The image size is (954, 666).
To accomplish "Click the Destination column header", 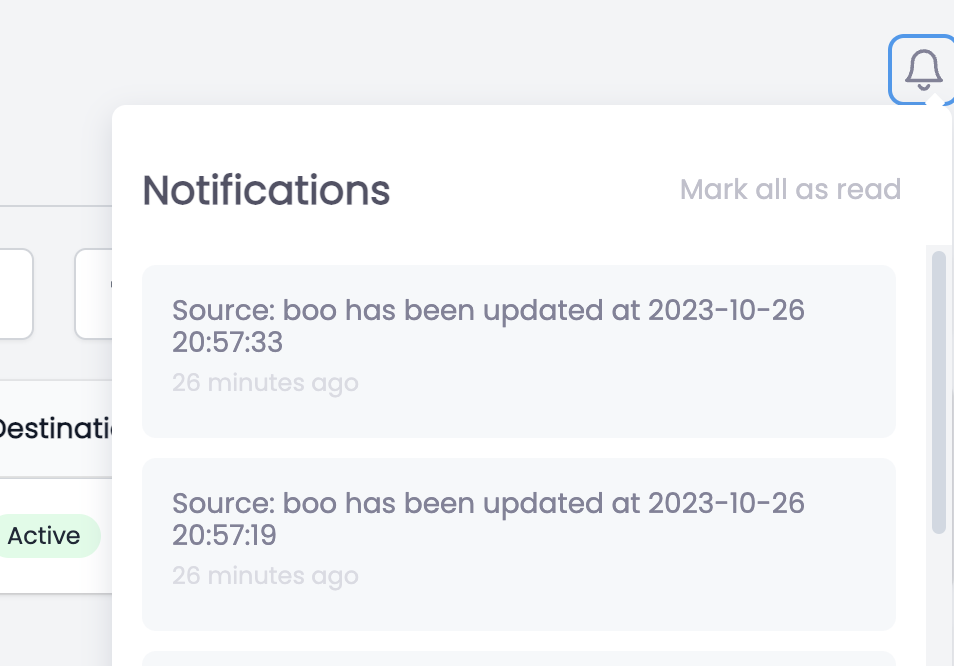I will 56,429.
